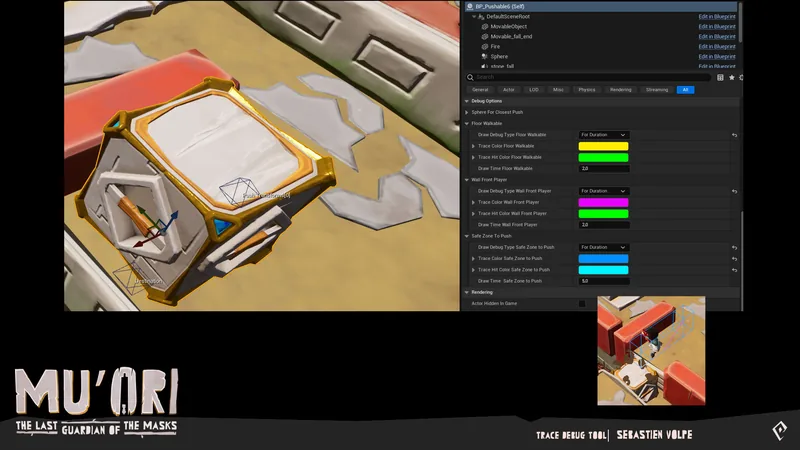800x450 pixels.
Task: Click the Sphere collision component icon
Action: (x=485, y=57)
